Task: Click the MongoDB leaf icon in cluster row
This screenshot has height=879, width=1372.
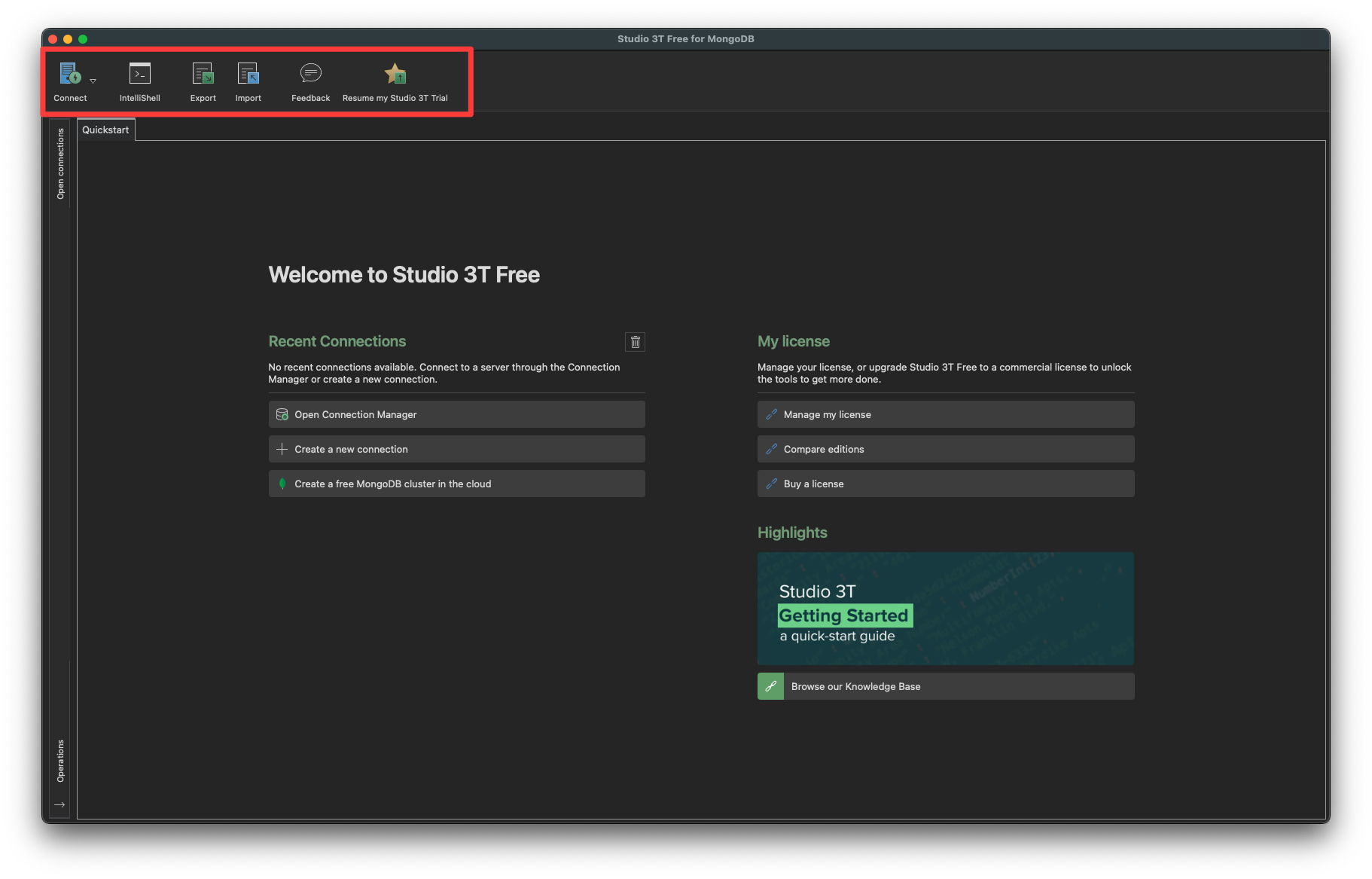Action: pyautogui.click(x=282, y=484)
